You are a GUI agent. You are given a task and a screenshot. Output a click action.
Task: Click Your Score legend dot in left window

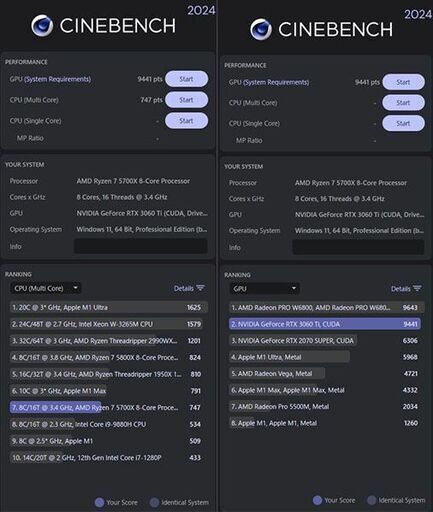coord(99,502)
